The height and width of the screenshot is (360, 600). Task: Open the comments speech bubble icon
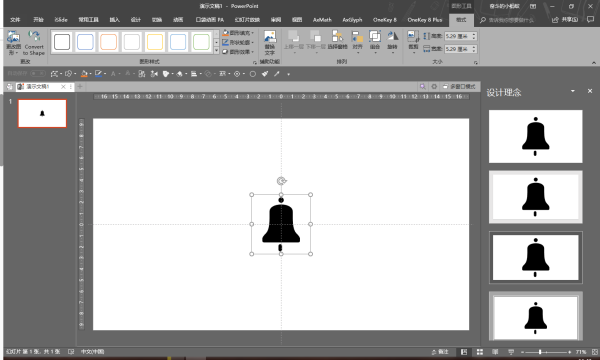coord(590,20)
